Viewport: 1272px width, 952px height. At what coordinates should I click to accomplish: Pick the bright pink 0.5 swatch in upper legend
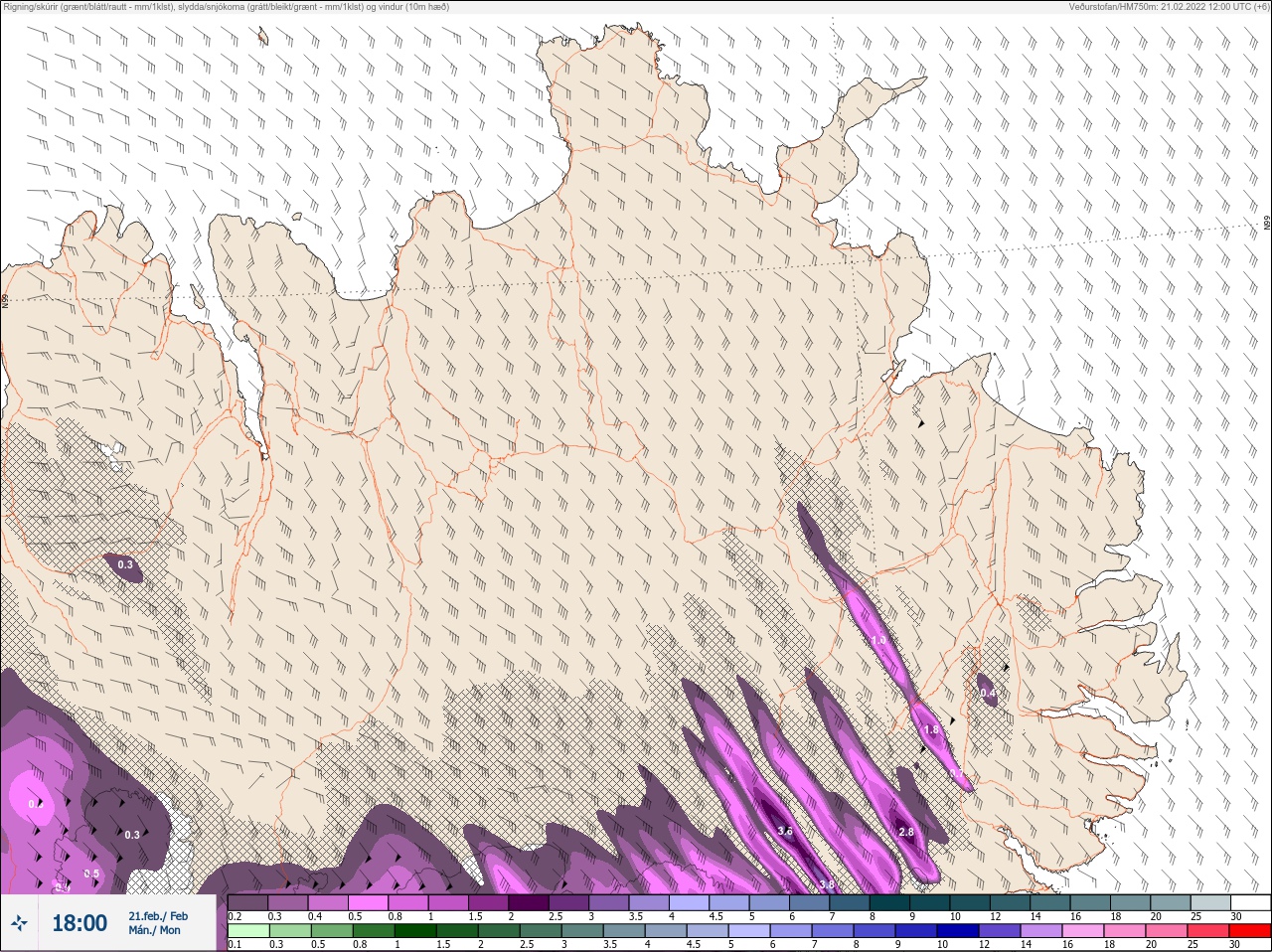[x=368, y=902]
